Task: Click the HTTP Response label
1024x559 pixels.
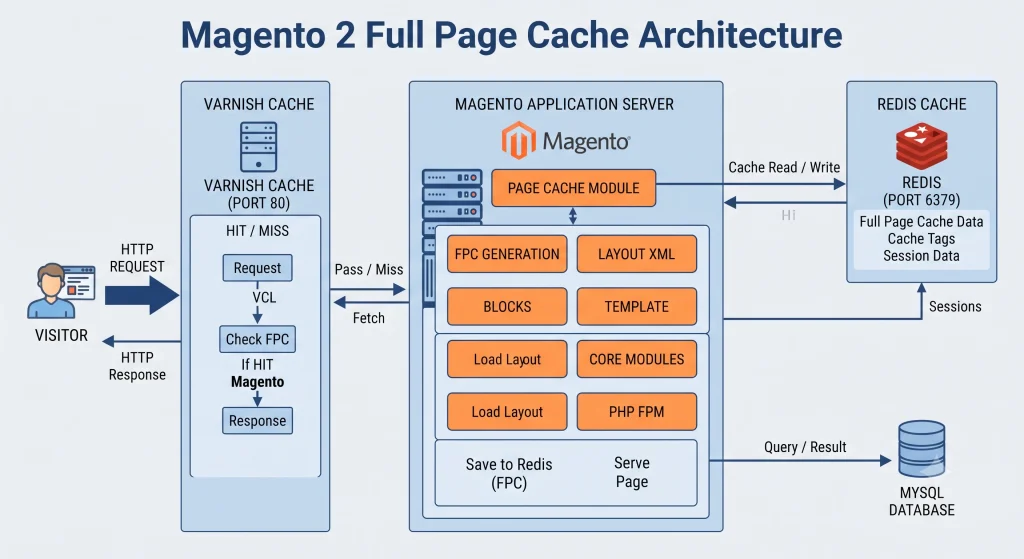Action: coord(137,366)
